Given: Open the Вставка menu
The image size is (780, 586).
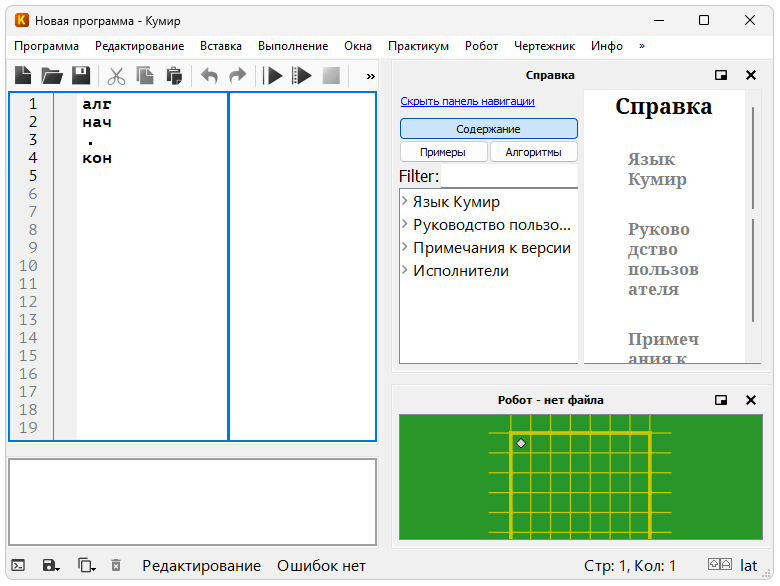Looking at the screenshot, I should pyautogui.click(x=221, y=46).
